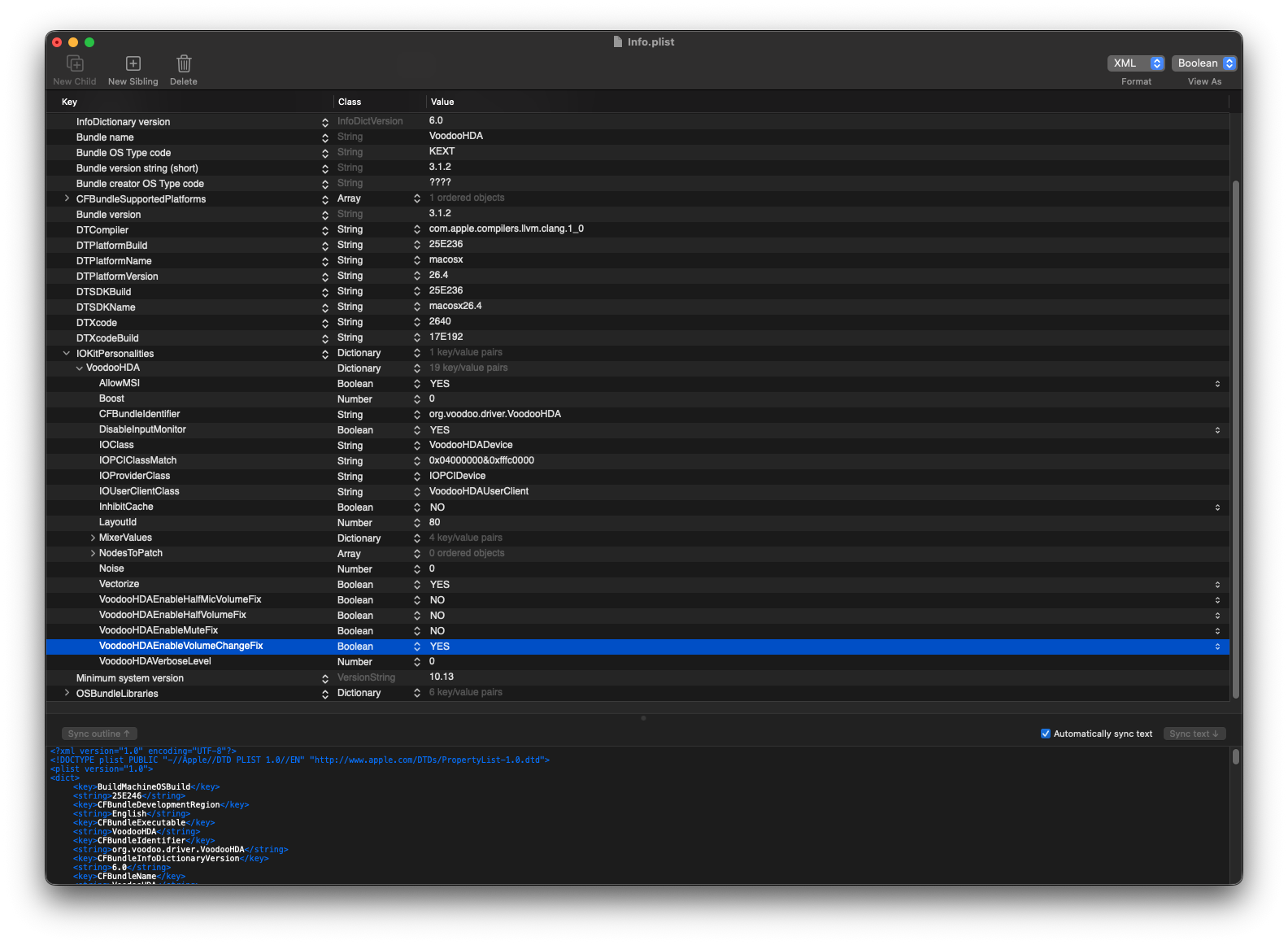Image resolution: width=1288 pixels, height=945 pixels.
Task: Toggle the Automatically sync text checkbox
Action: click(1046, 734)
